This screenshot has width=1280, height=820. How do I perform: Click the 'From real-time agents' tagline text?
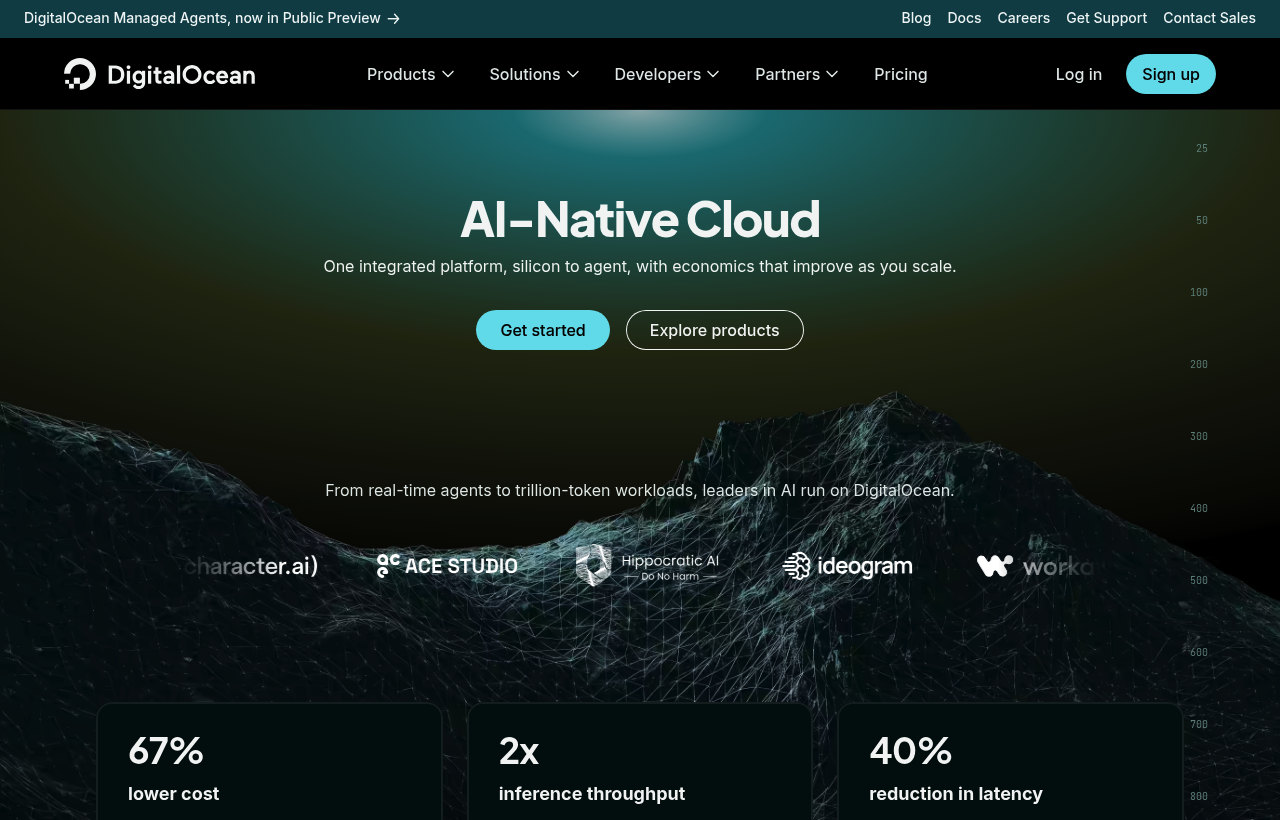(x=640, y=490)
